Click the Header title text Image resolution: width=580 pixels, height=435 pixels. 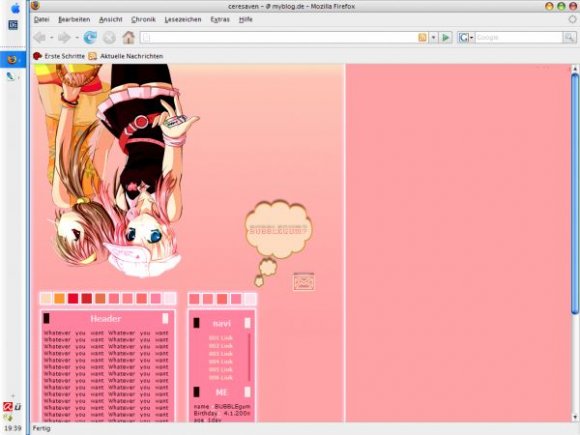[x=105, y=318]
